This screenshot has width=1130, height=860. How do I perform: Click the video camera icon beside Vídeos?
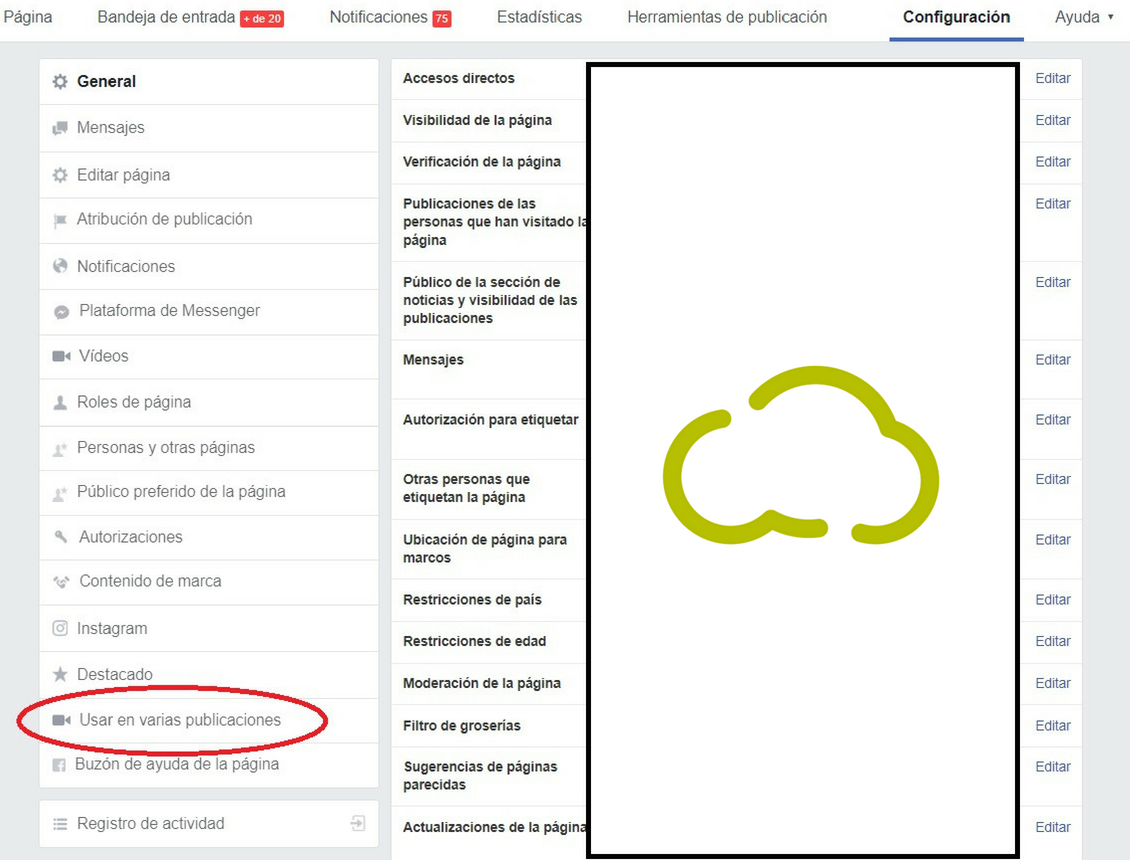pyautogui.click(x=61, y=356)
